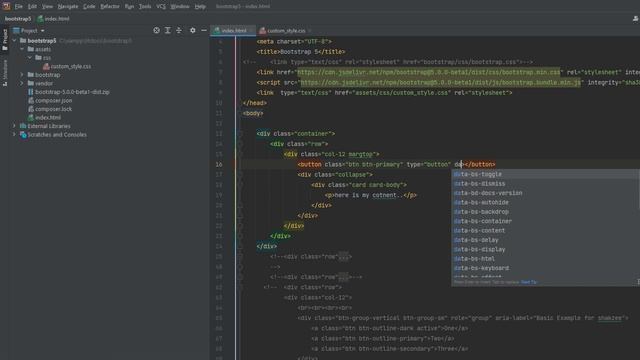Screen dimensions: 640x360
Task: Open the jsdelivr bootstrap.bundle.min.js URL link
Action: 440,82
